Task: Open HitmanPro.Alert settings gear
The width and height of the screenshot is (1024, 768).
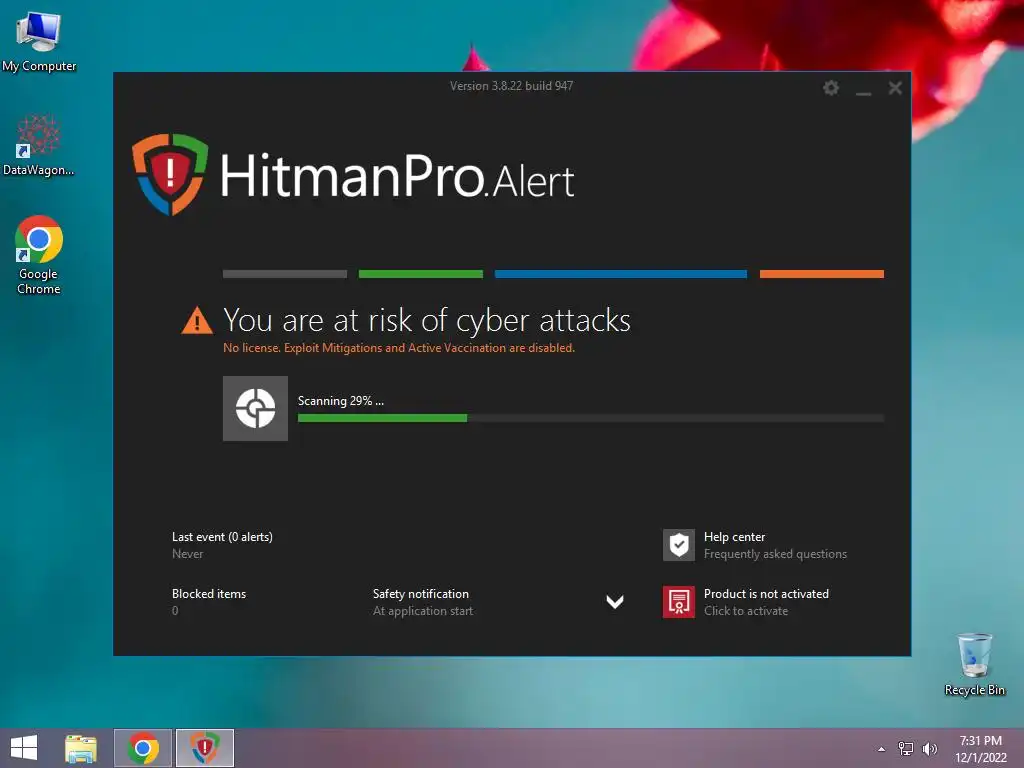Action: tap(831, 88)
